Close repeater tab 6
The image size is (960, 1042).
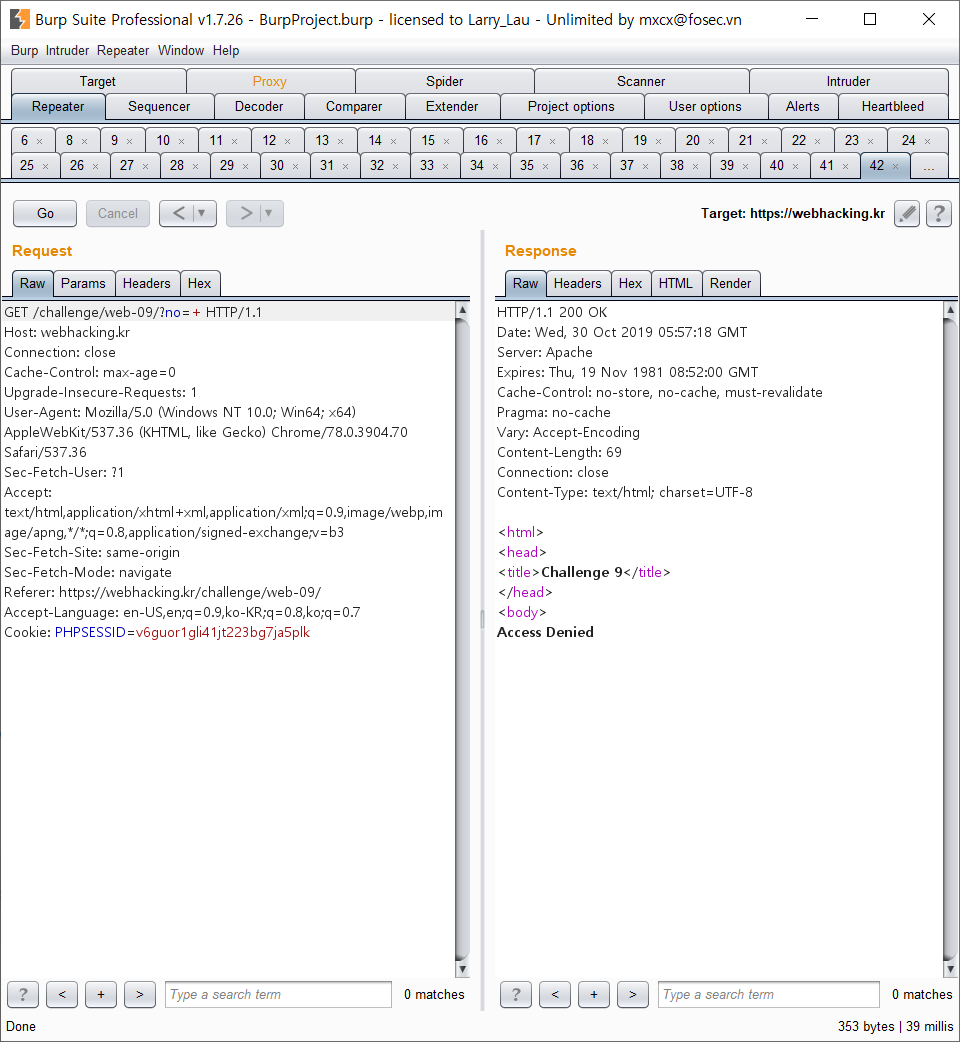tap(40, 142)
